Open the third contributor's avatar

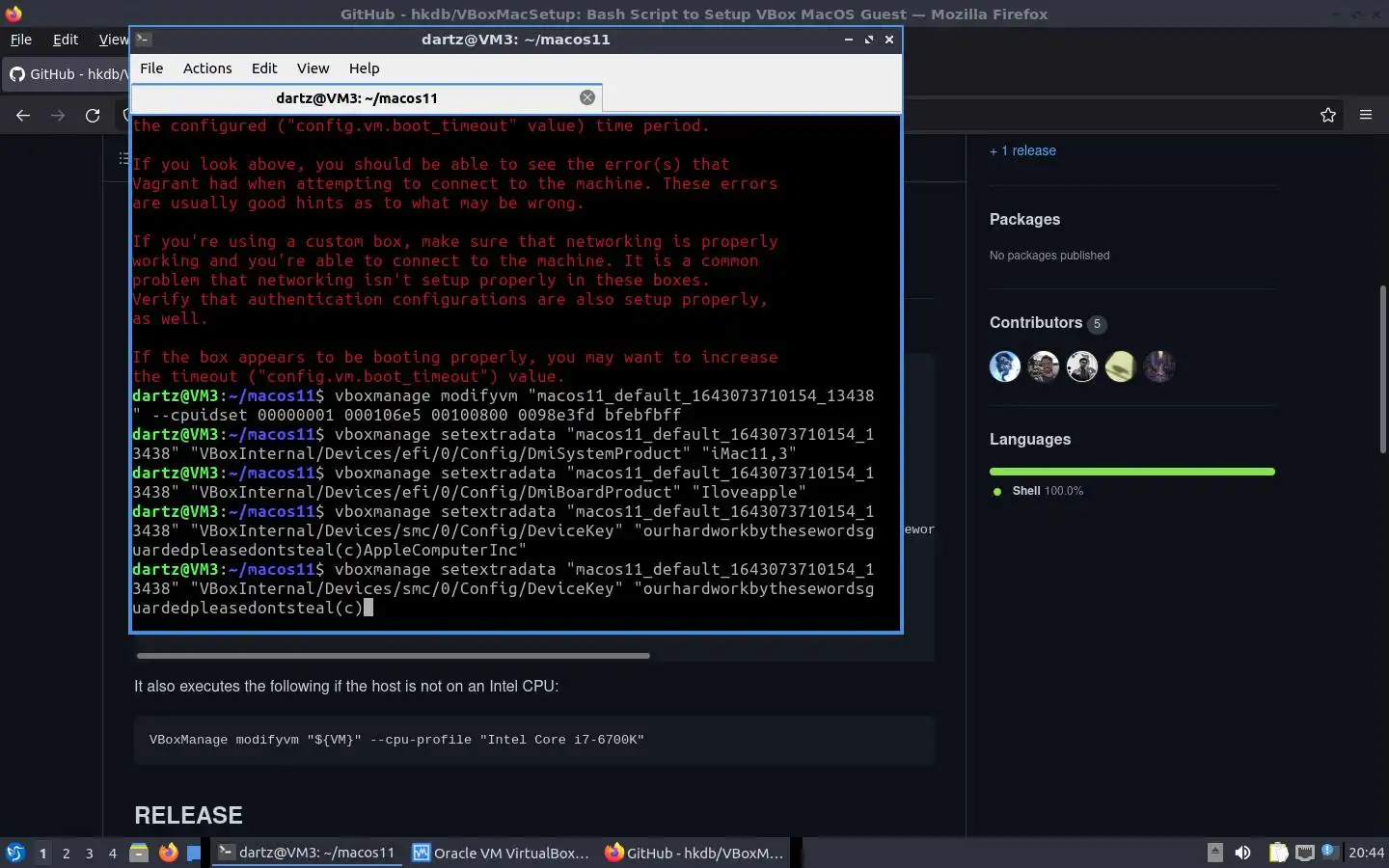(x=1082, y=366)
